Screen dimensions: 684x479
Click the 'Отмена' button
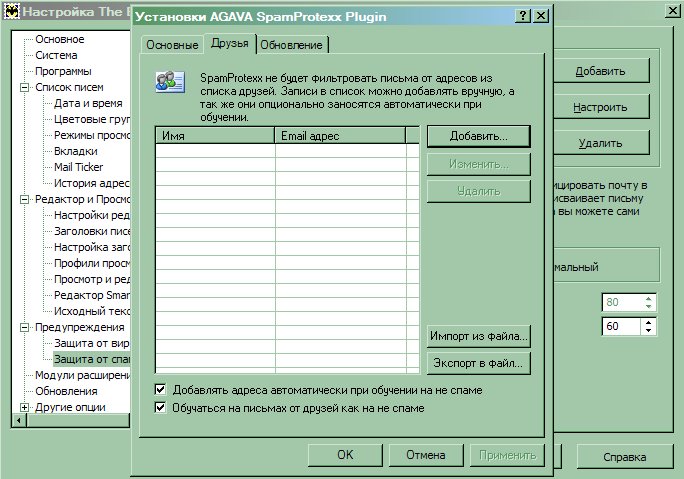(426, 455)
